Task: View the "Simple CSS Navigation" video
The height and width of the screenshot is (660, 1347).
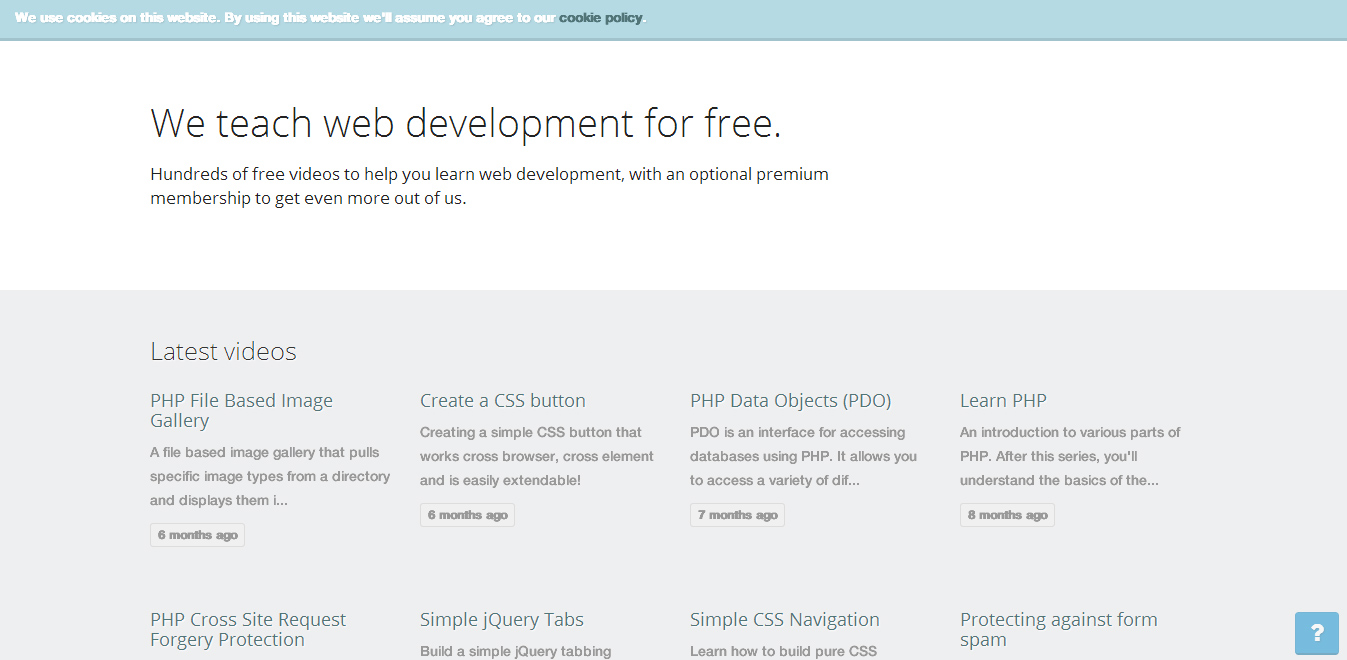Action: click(784, 619)
